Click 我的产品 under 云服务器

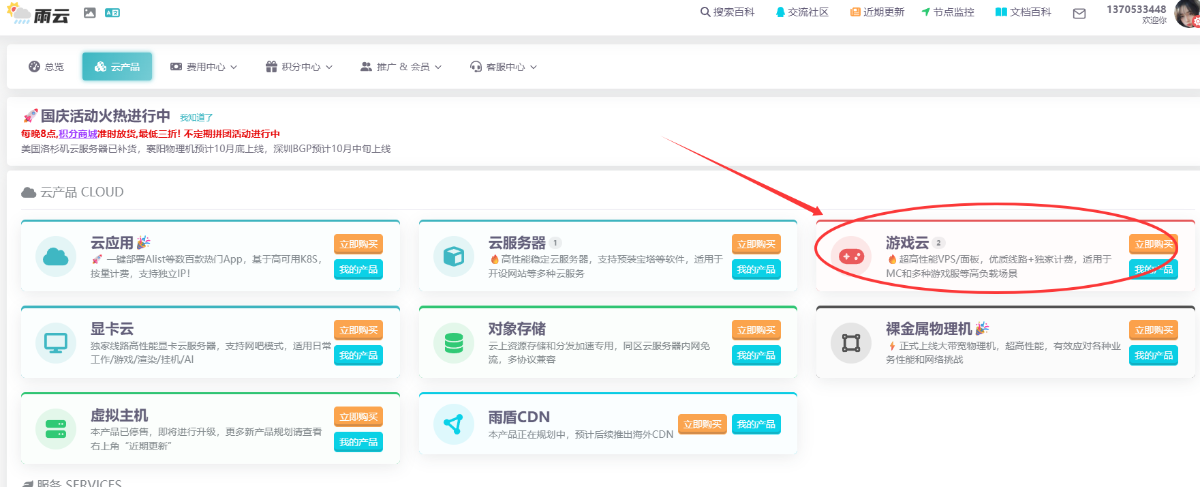coord(756,269)
